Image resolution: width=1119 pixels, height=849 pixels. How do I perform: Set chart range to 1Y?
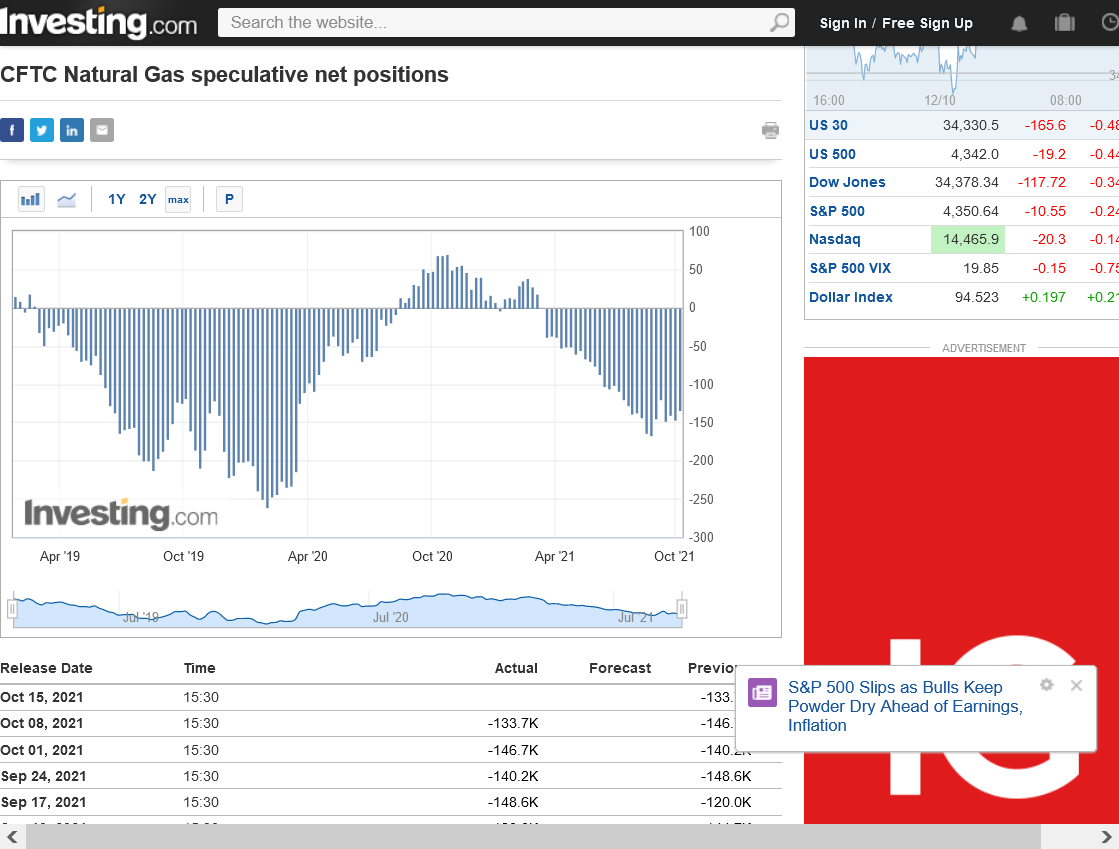point(116,199)
